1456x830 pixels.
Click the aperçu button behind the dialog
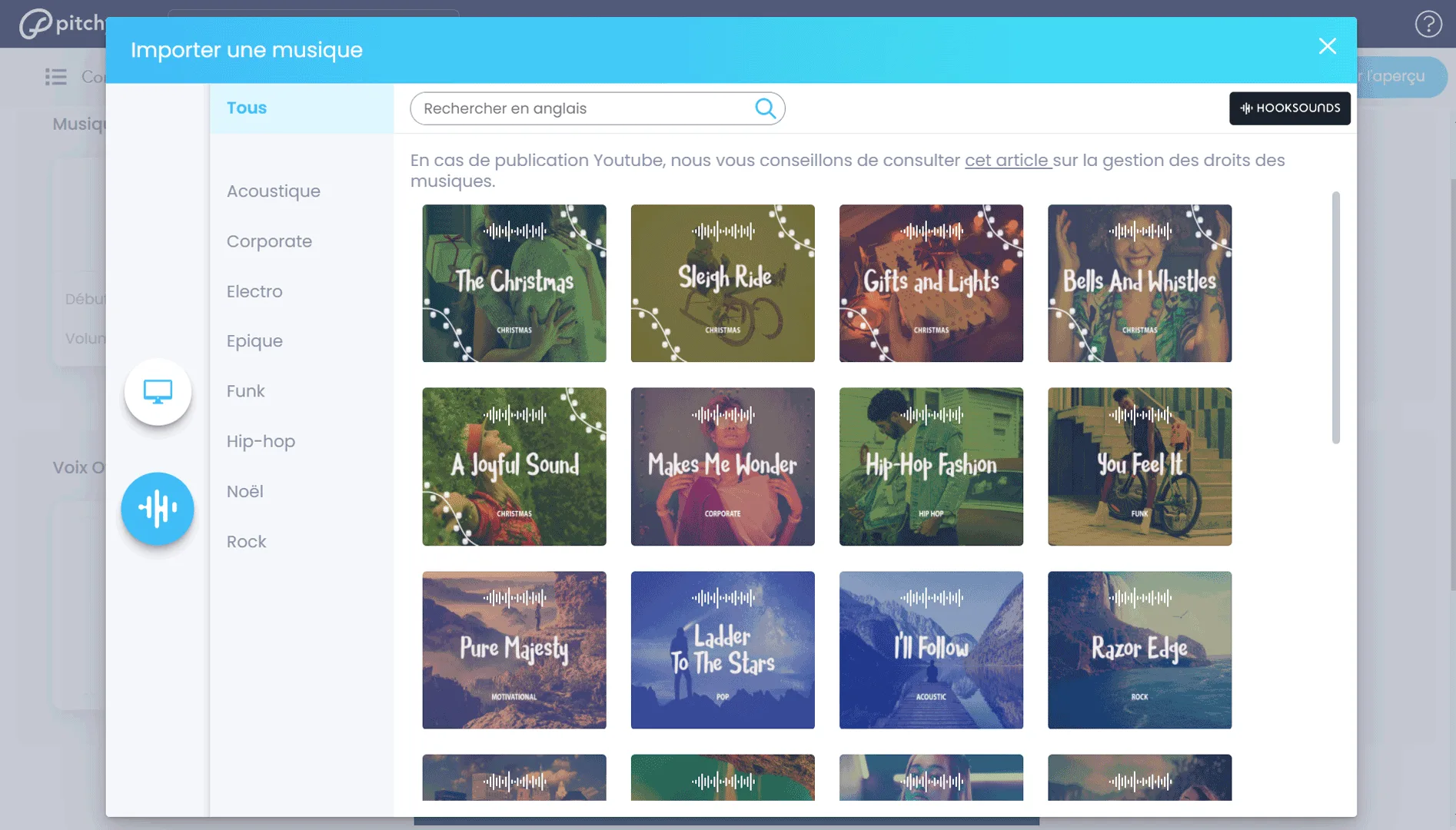[x=1401, y=77]
